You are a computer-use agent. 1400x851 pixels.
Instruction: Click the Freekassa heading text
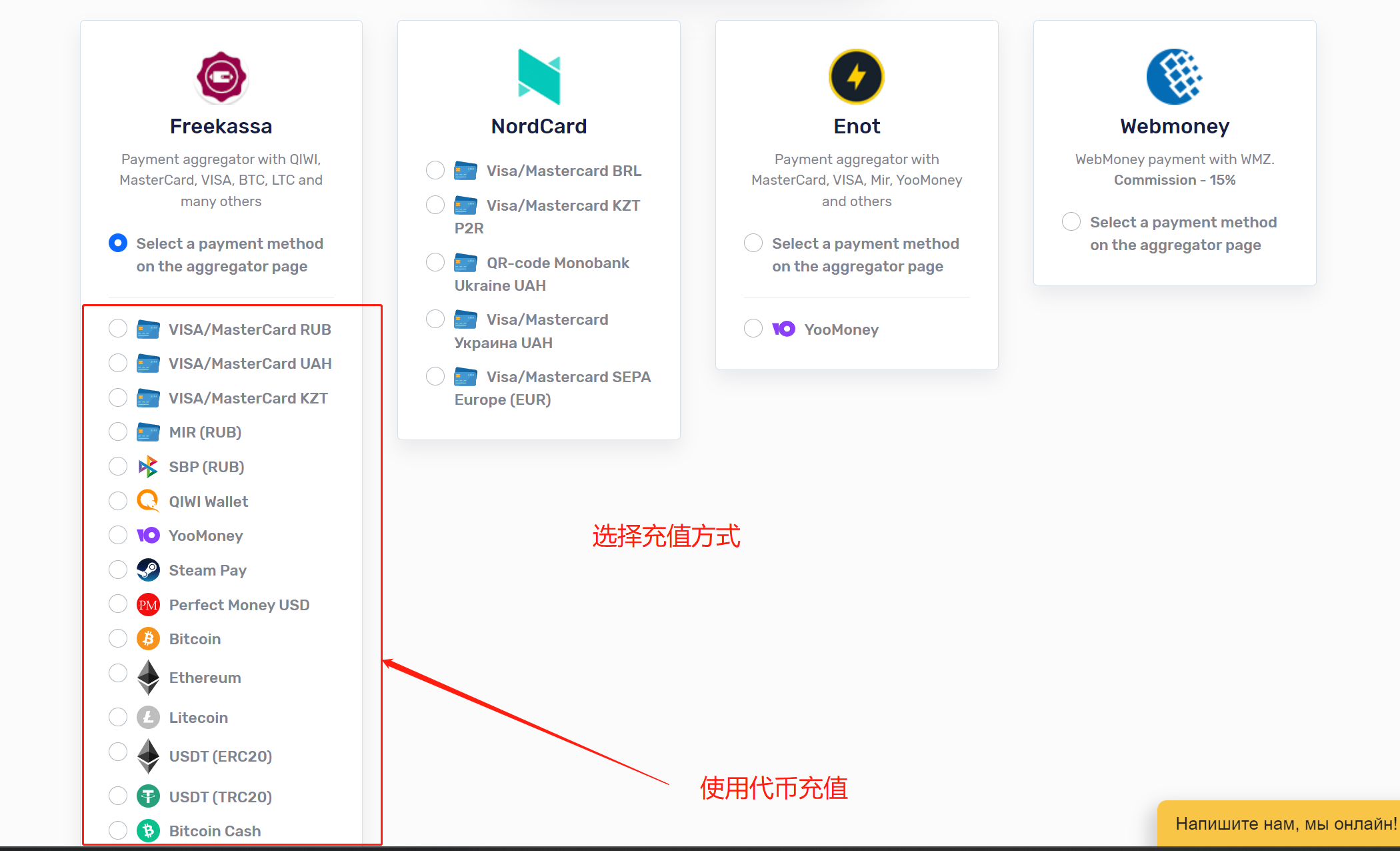[221, 126]
